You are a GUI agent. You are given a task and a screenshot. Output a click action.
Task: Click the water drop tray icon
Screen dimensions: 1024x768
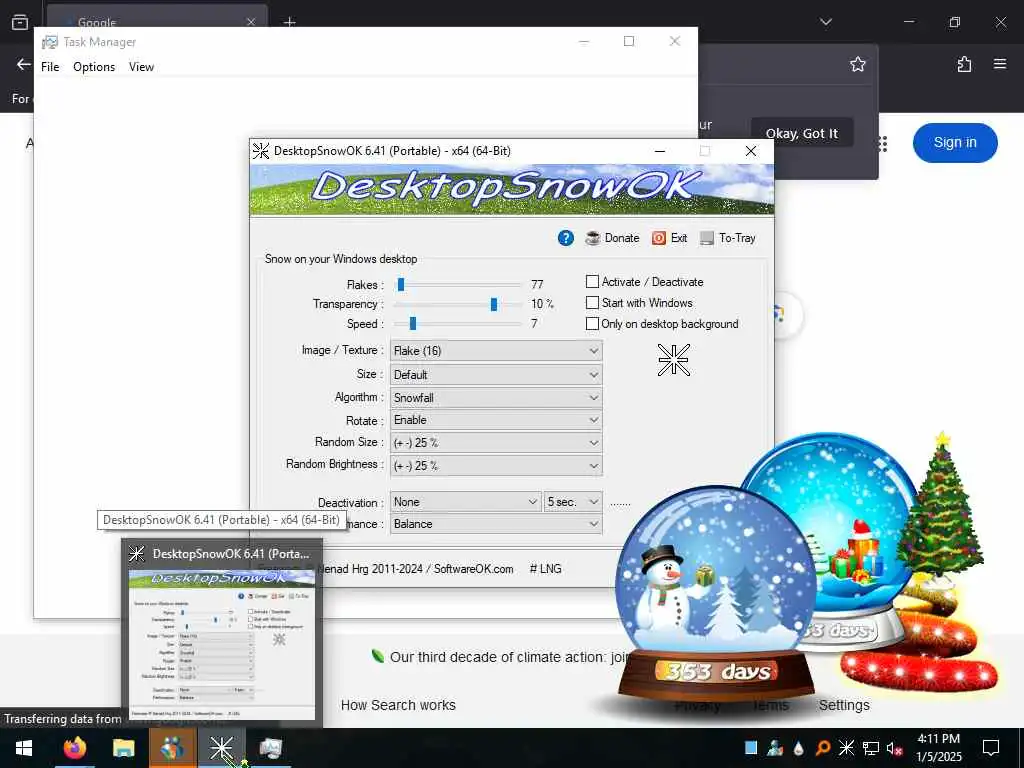798,748
